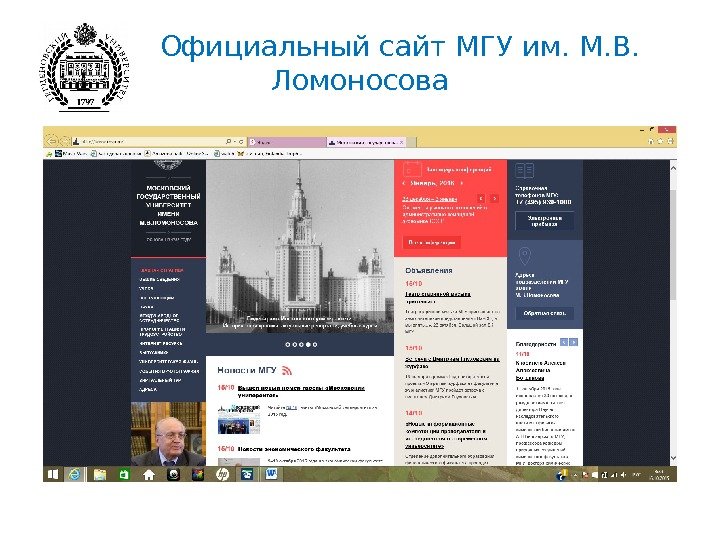Switch to the pink first browser tab
The height and width of the screenshot is (540, 720).
pos(287,142)
